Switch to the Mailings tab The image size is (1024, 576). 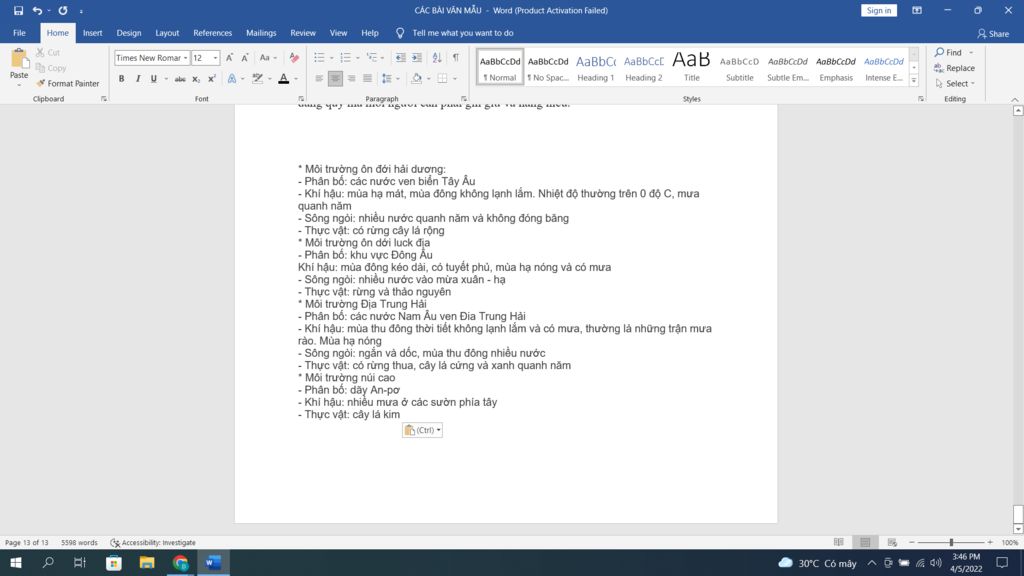261,33
